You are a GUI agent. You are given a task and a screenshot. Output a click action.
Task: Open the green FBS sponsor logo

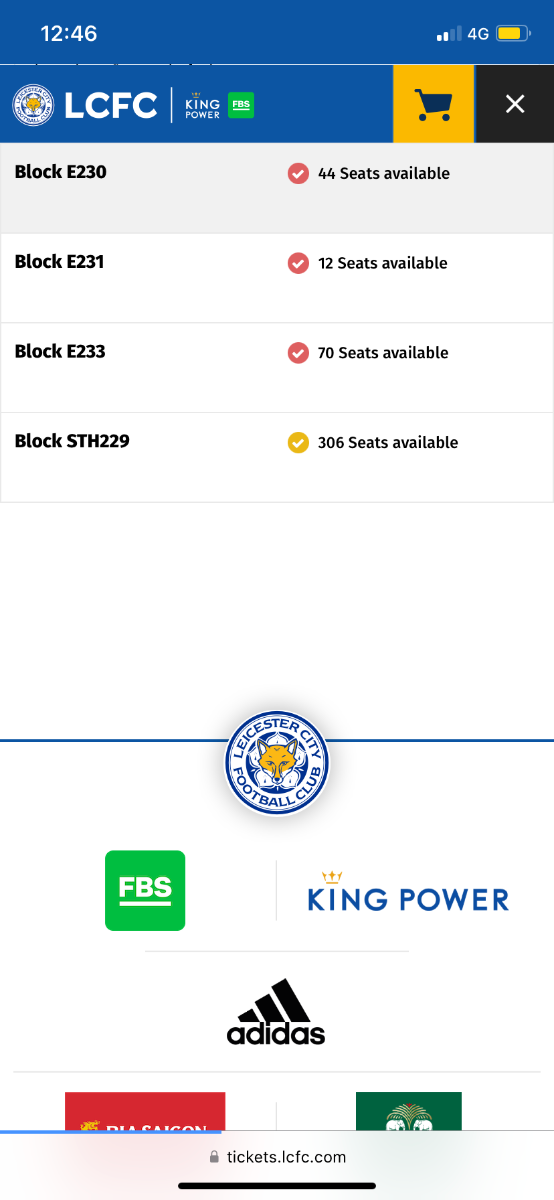(x=145, y=890)
